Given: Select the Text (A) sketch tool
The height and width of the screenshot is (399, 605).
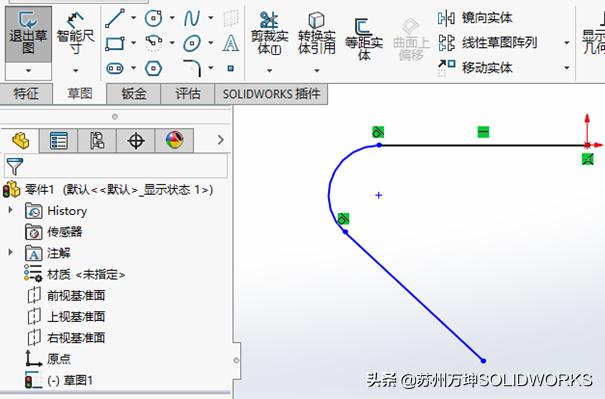Looking at the screenshot, I should point(230,43).
